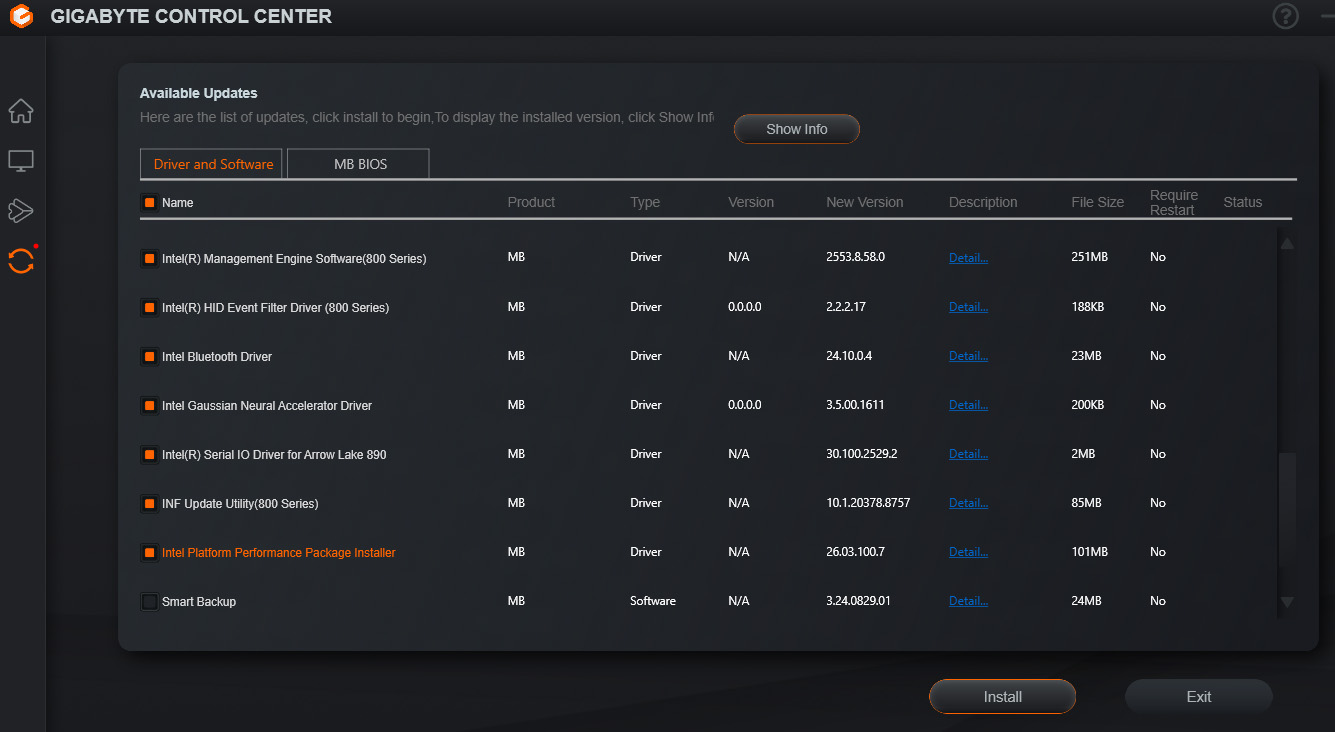Click the Gigabyte Control Center logo
1335x732 pixels.
(x=21, y=17)
